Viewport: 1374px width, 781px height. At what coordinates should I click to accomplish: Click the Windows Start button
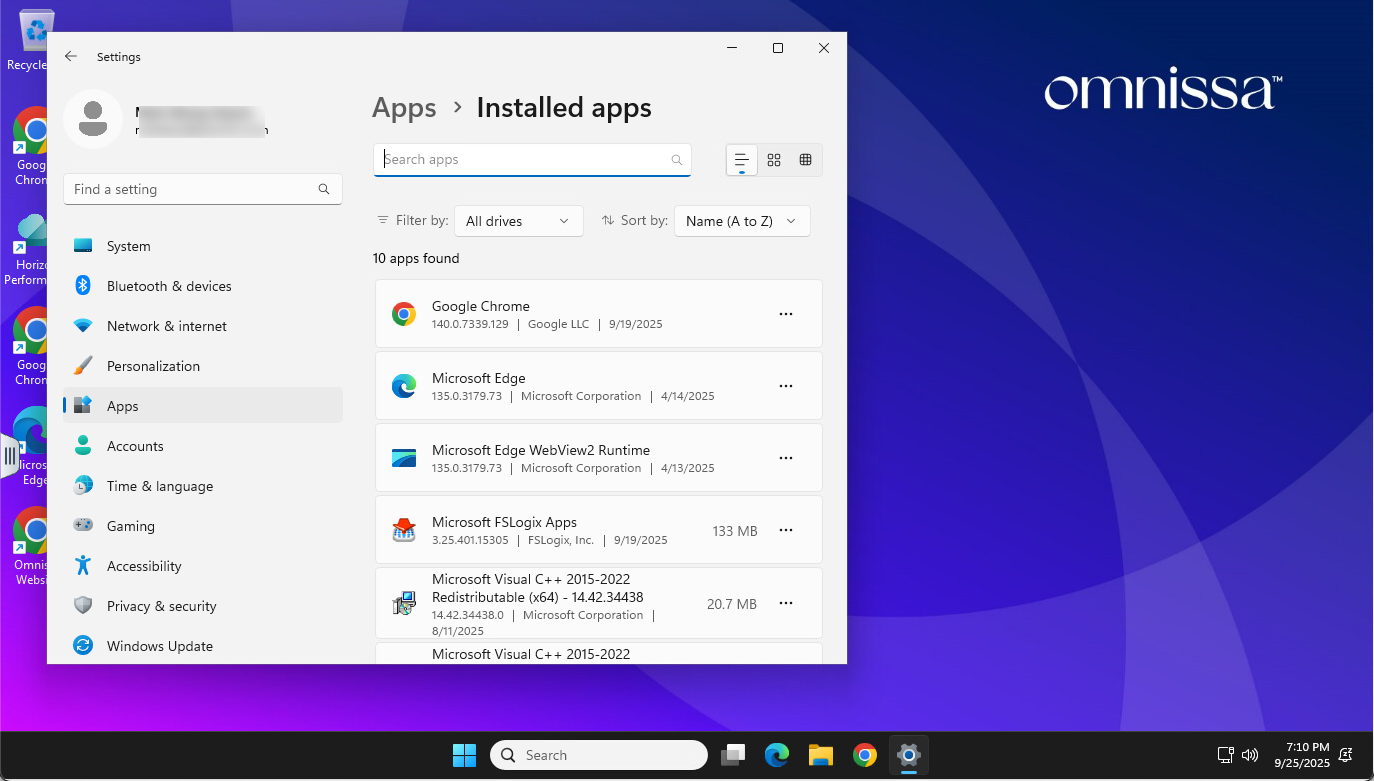tap(464, 755)
